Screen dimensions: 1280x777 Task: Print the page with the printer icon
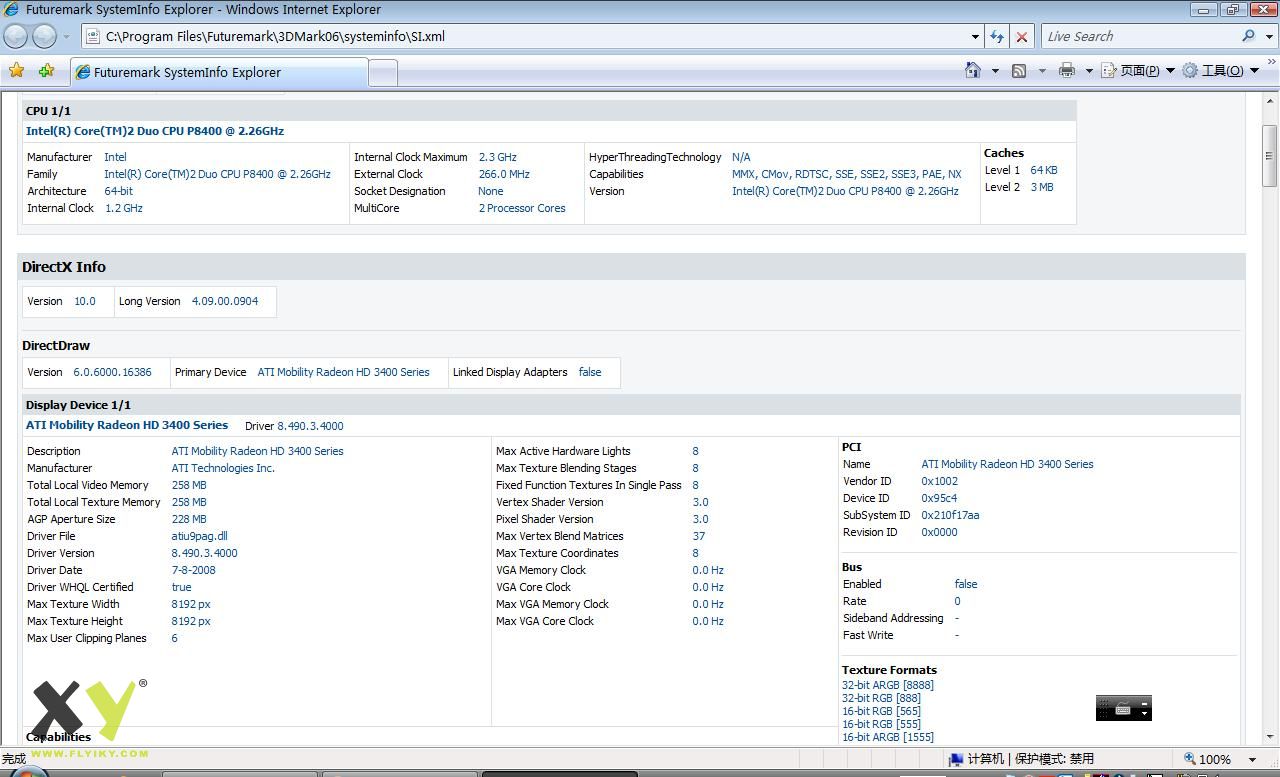[x=1066, y=71]
